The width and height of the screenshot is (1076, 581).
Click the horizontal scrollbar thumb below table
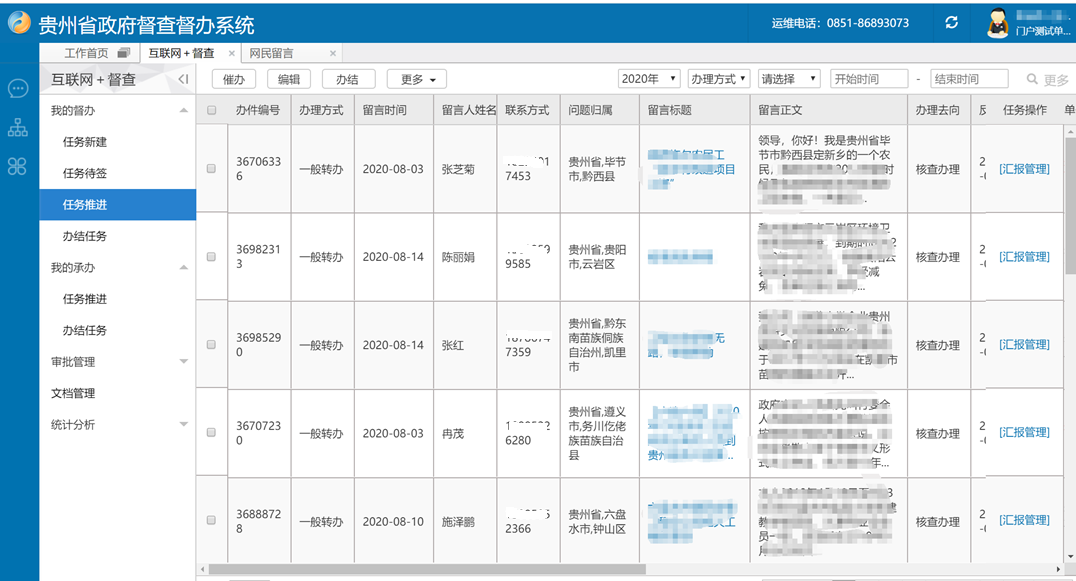[427, 569]
